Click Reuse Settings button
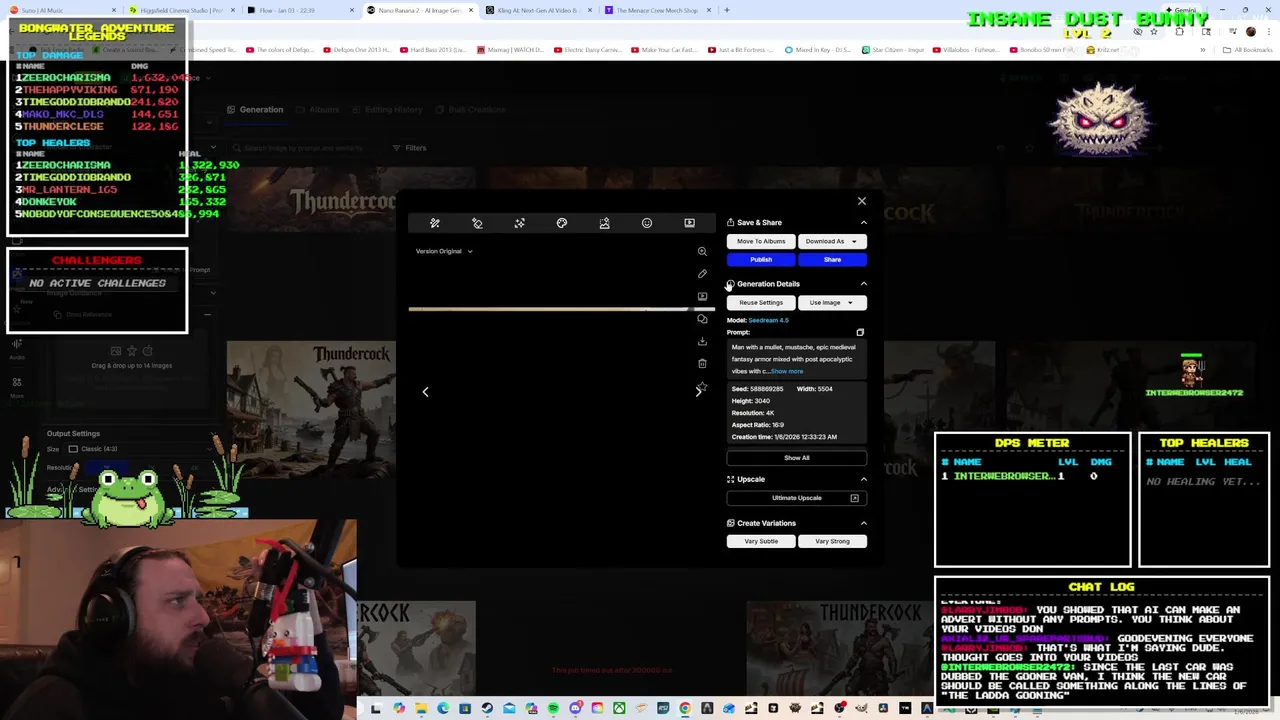Screen dimensions: 1280x720 click(x=761, y=302)
